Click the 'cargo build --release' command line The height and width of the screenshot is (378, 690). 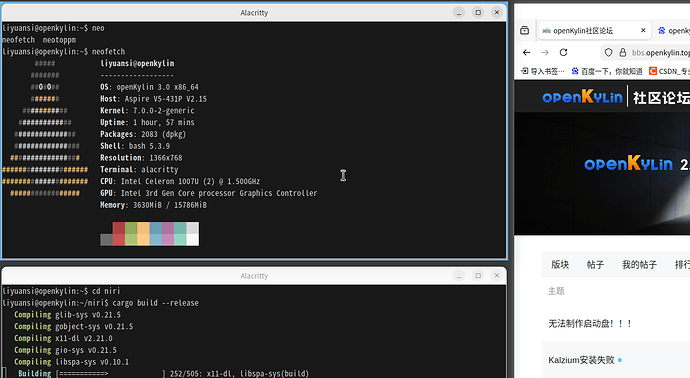pyautogui.click(x=155, y=303)
